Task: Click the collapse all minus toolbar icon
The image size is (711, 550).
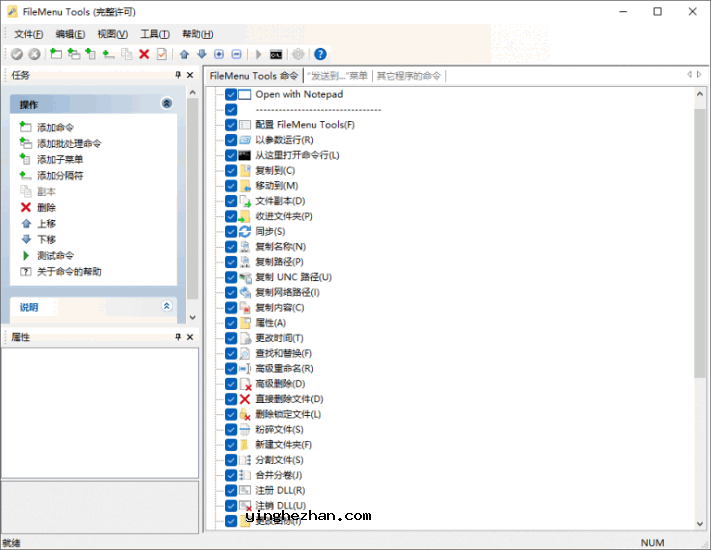Action: click(236, 54)
